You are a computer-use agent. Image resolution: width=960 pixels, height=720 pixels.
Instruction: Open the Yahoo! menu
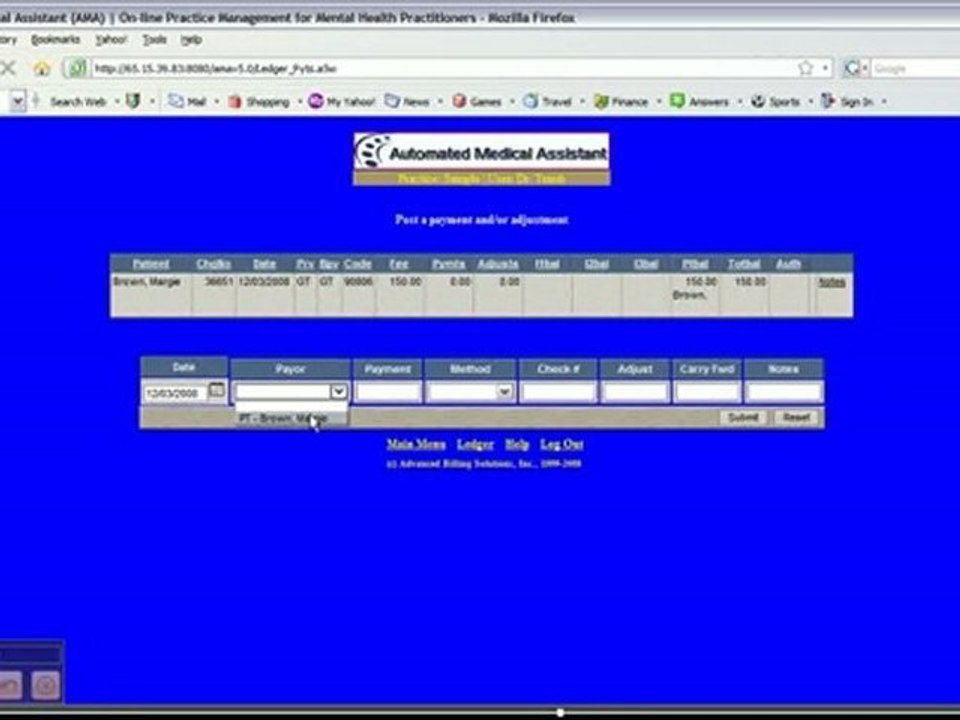point(111,40)
